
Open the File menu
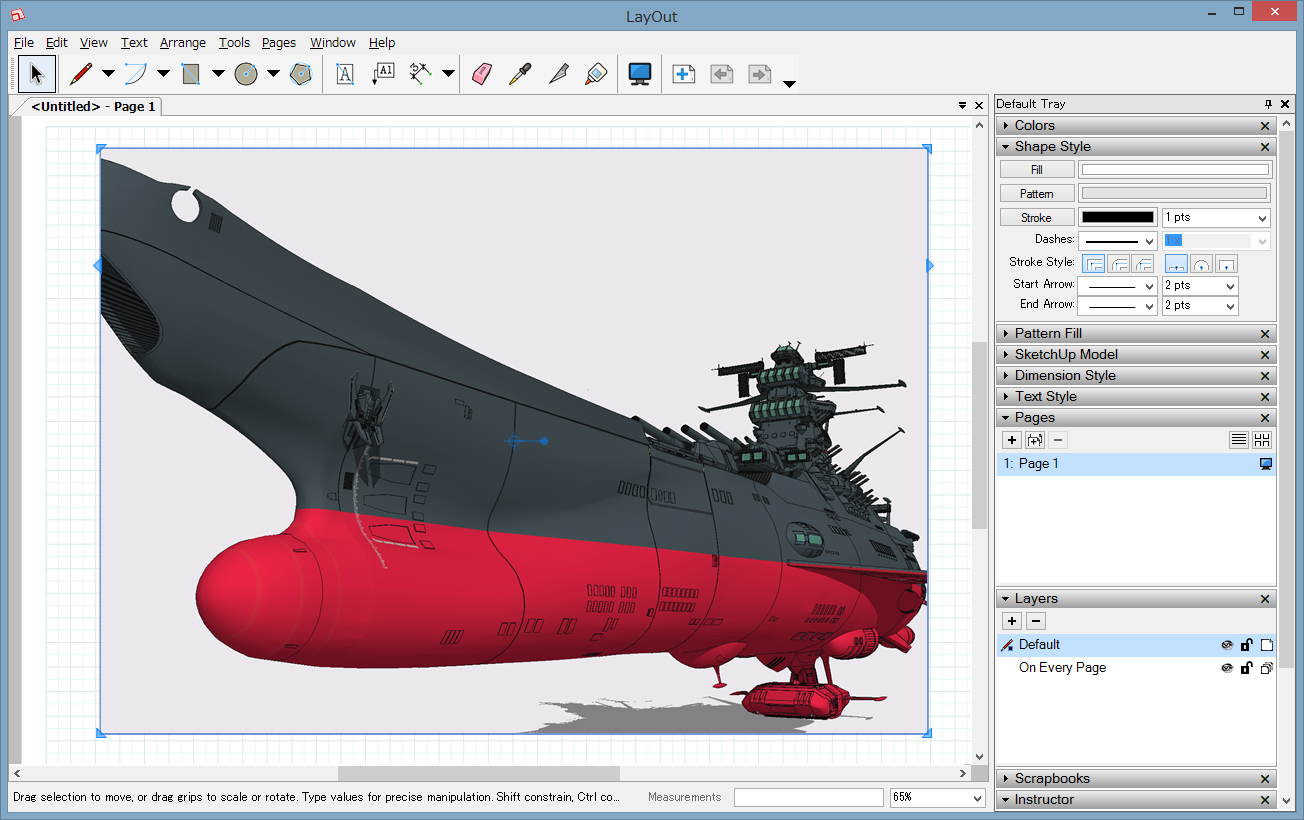pos(24,43)
